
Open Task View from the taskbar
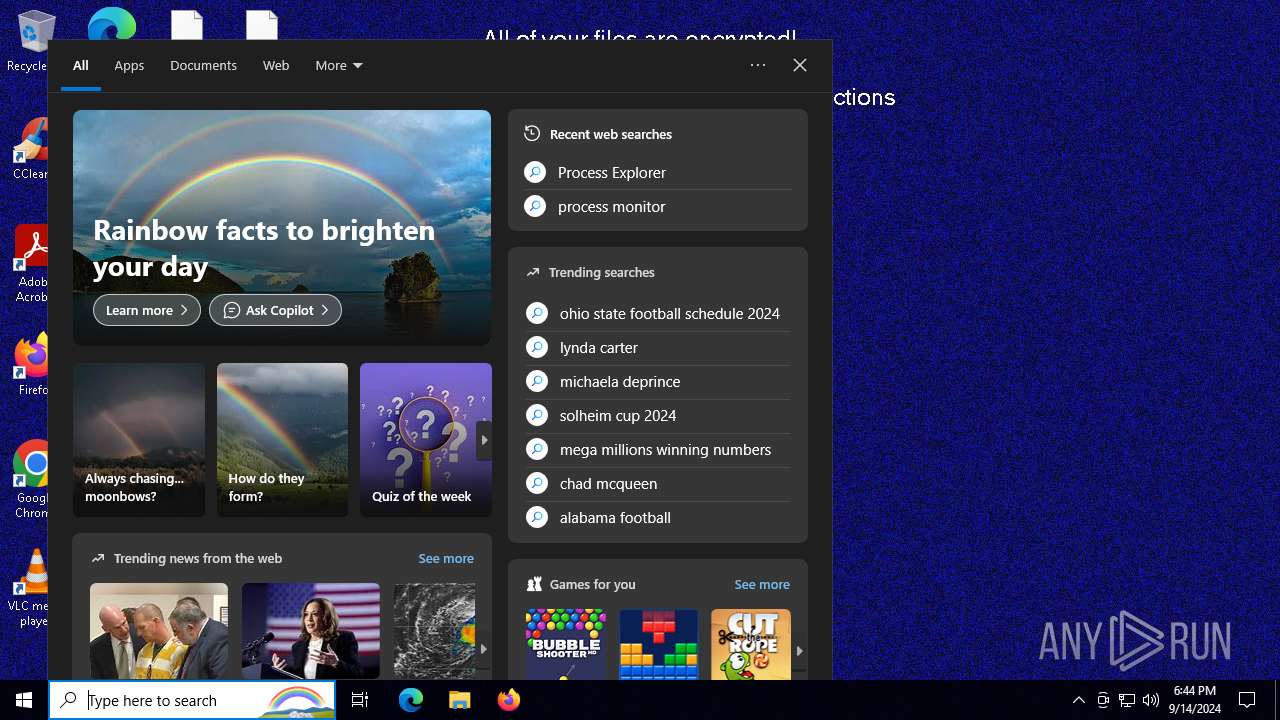[360, 700]
